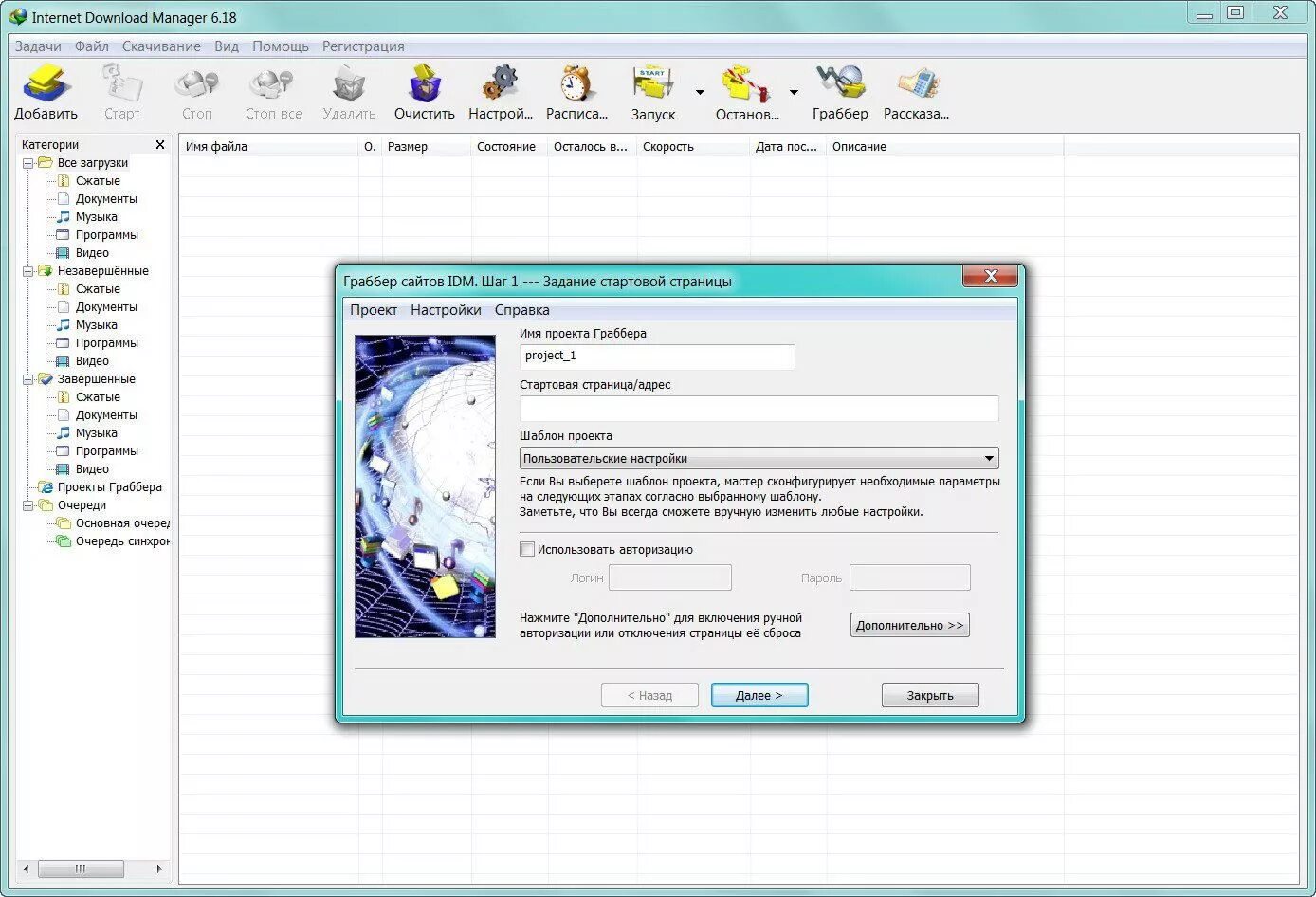Image resolution: width=1316 pixels, height=897 pixels.
Task: Open the Скачивание menu
Action: click(161, 46)
